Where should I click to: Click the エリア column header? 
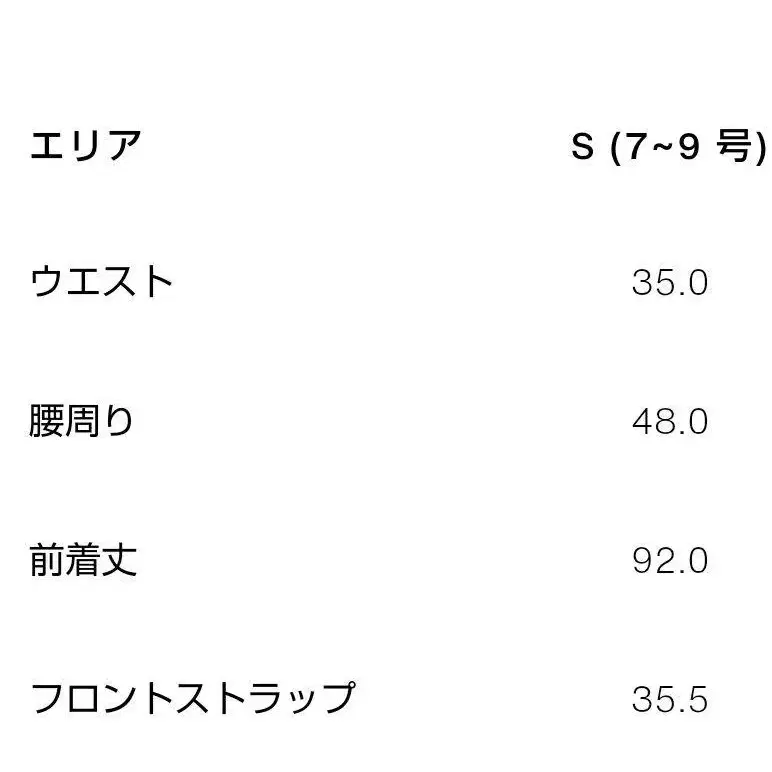[86, 147]
